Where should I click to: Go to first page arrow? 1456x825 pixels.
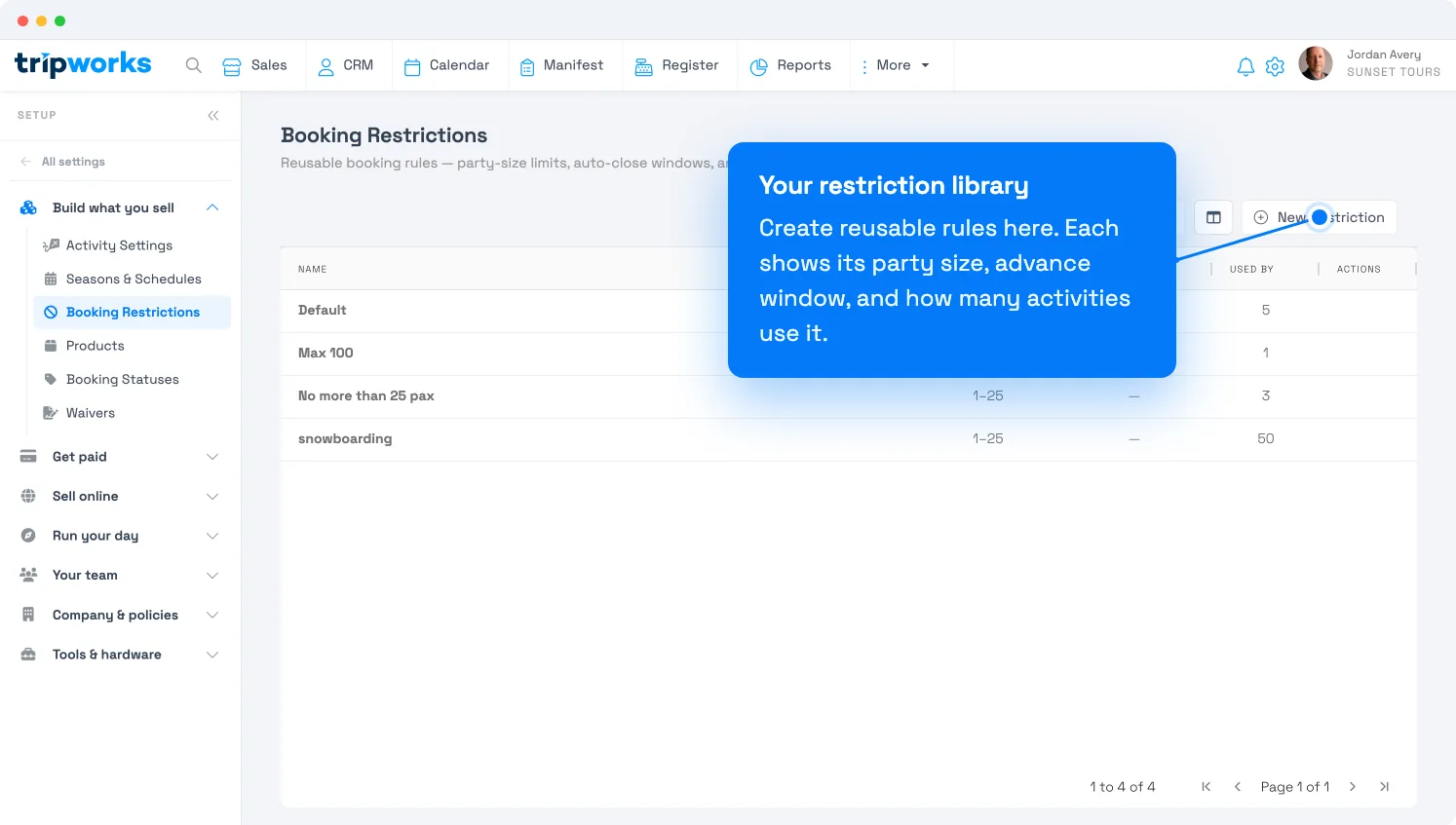pos(1206,787)
